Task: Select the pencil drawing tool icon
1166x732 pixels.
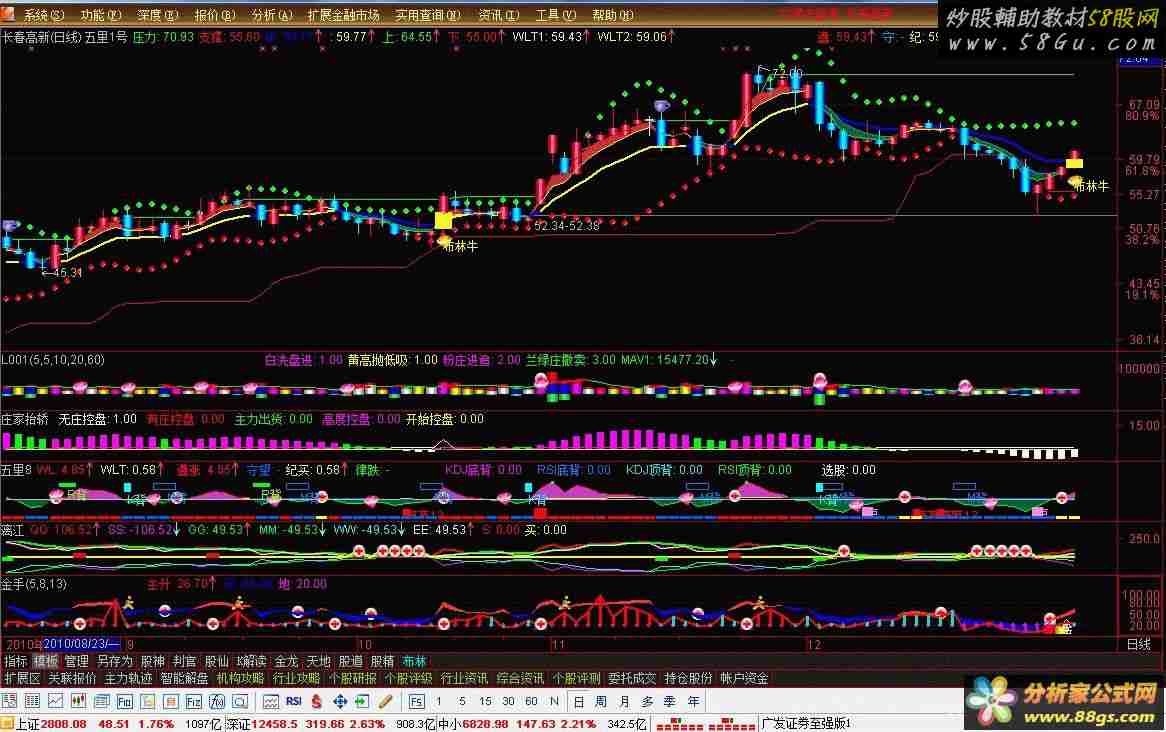Action: pos(385,701)
